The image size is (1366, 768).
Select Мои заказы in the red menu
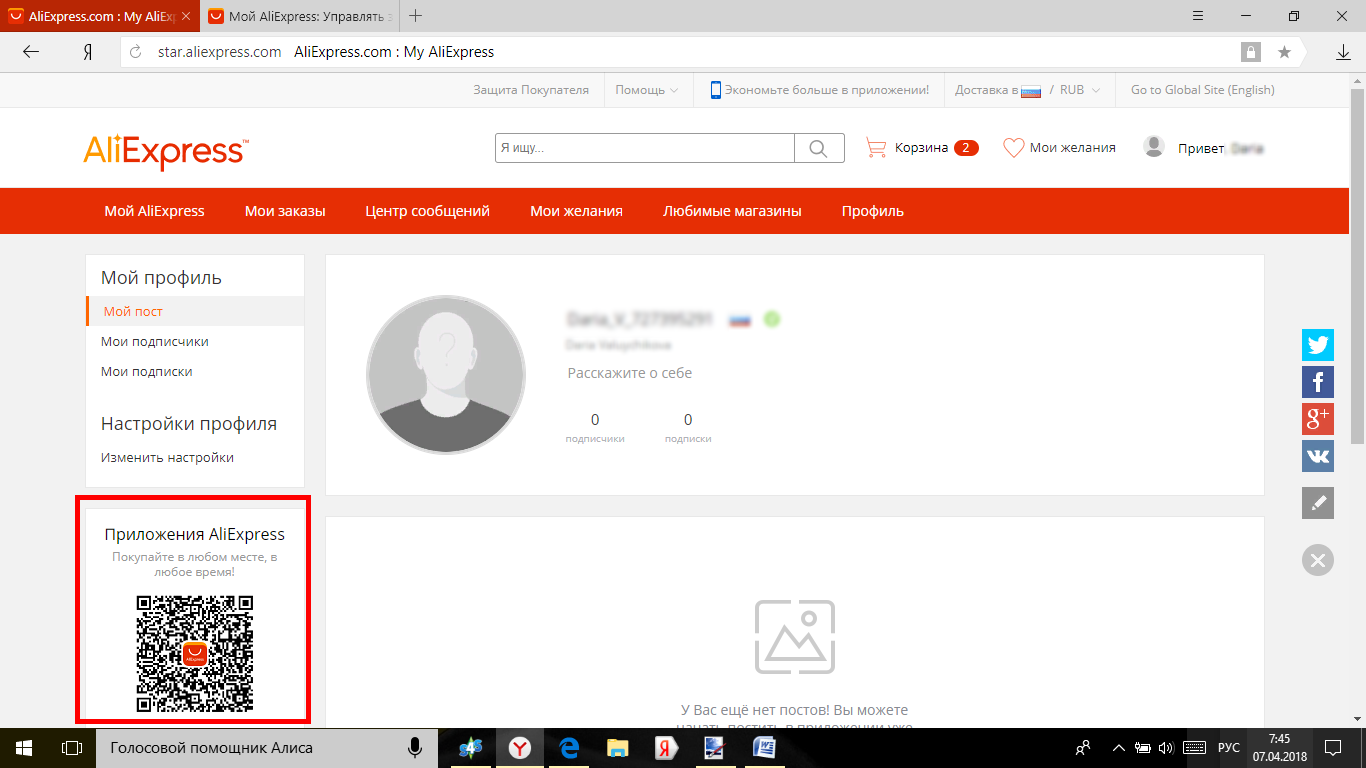point(285,211)
